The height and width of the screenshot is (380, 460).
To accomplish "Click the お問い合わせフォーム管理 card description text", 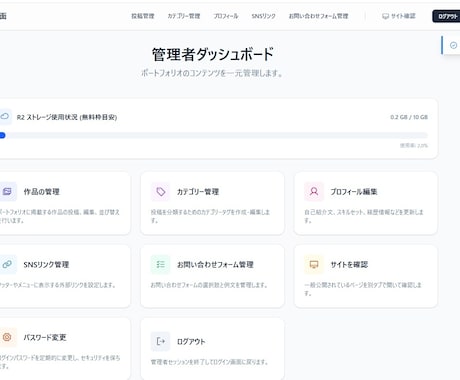I will coord(209,285).
